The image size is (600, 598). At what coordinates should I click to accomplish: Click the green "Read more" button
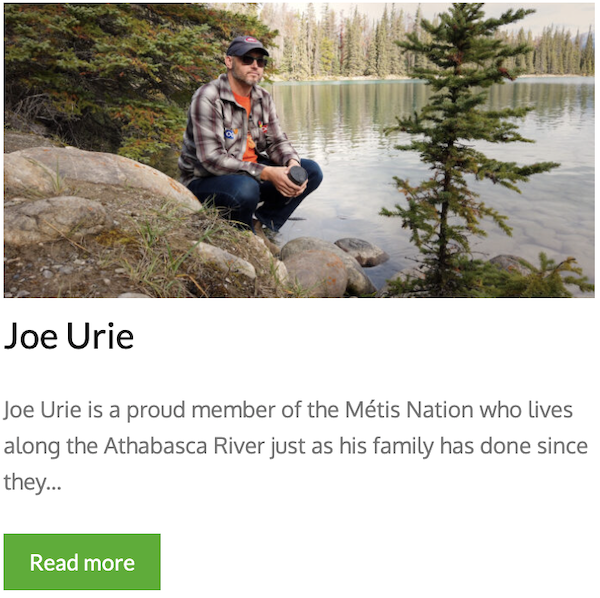[82, 562]
